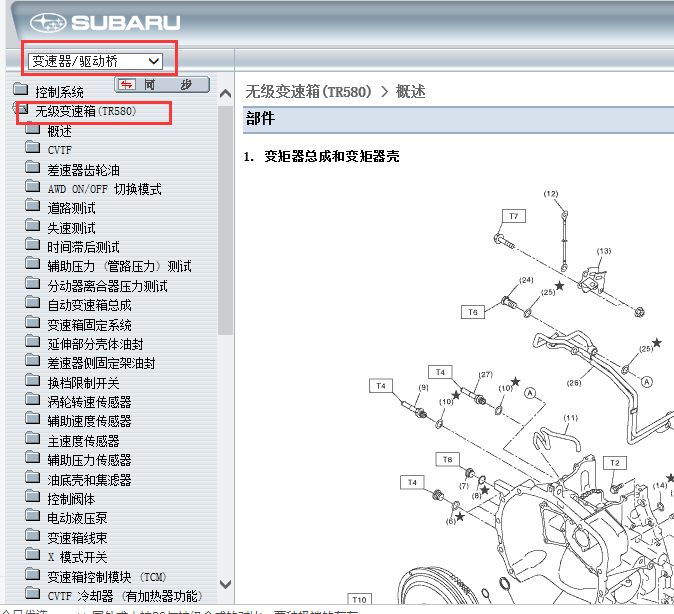Open the 变速箱固定系统 folder icon

32,322
